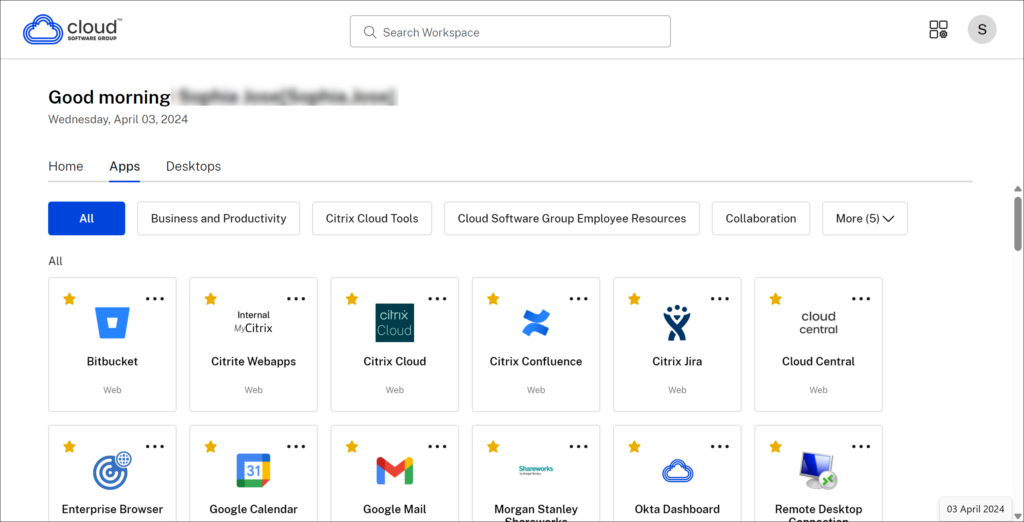Launch Citrix Confluence app icon

click(x=536, y=323)
